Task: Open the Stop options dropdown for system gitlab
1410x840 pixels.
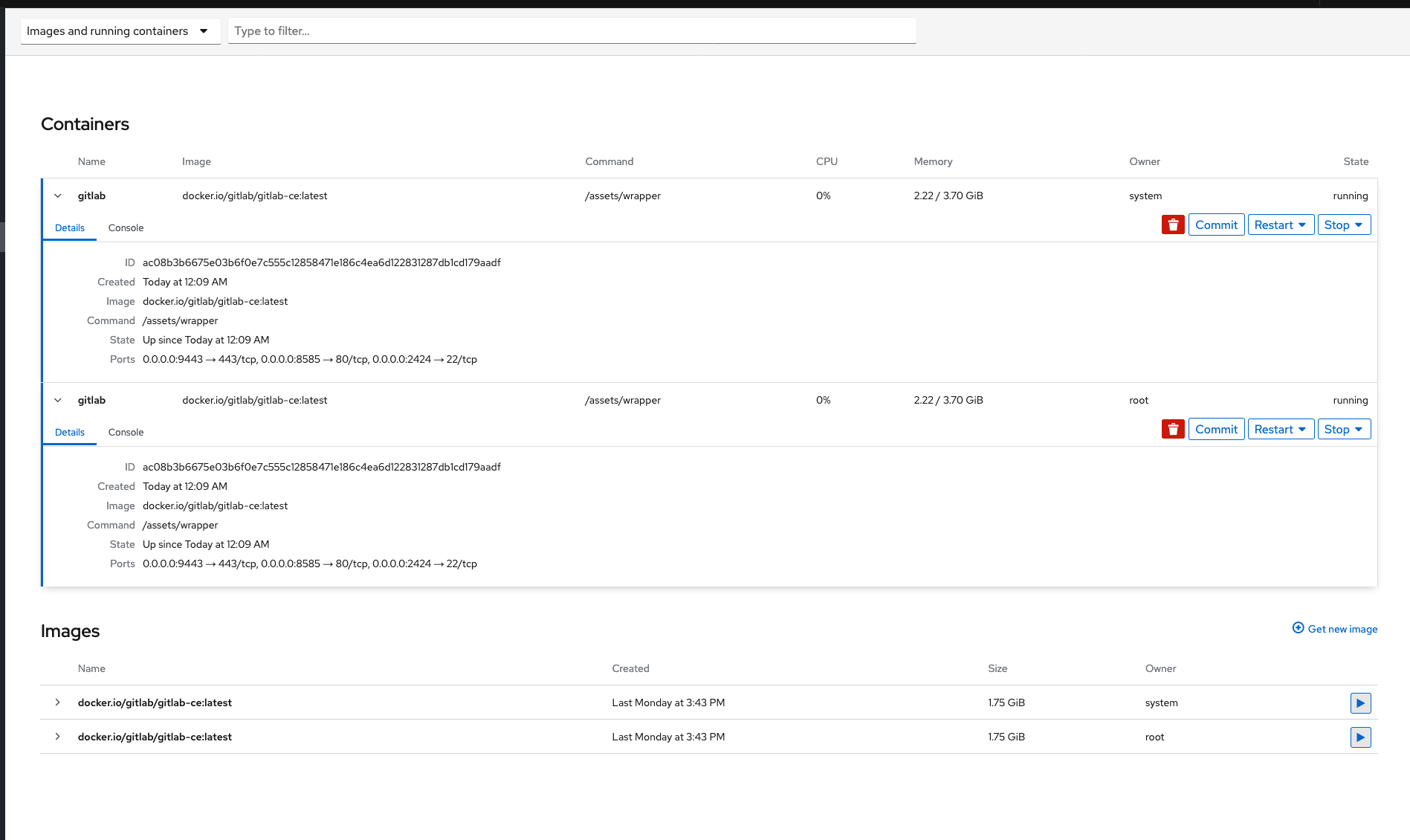Action: pyautogui.click(x=1358, y=224)
